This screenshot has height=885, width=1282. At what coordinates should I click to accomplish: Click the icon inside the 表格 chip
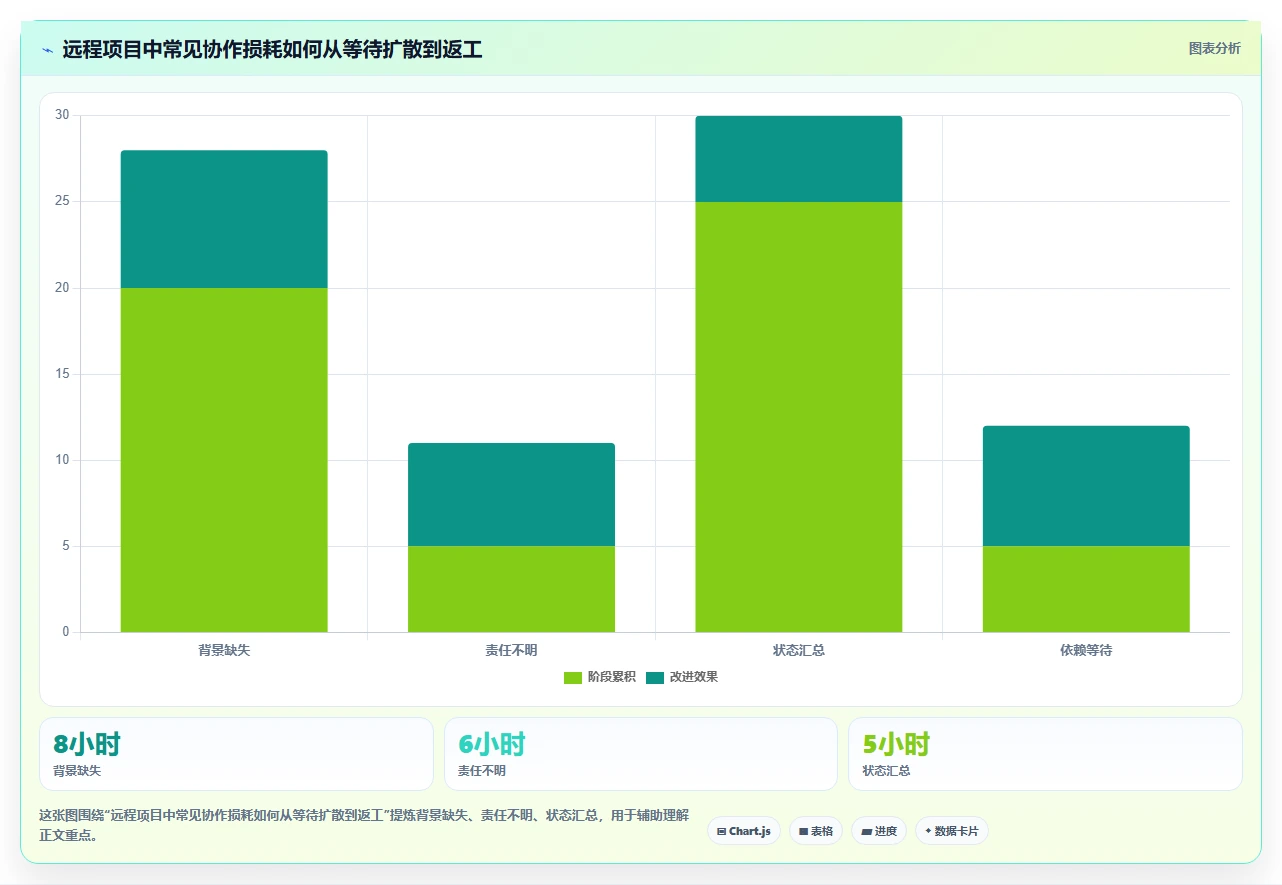point(803,832)
